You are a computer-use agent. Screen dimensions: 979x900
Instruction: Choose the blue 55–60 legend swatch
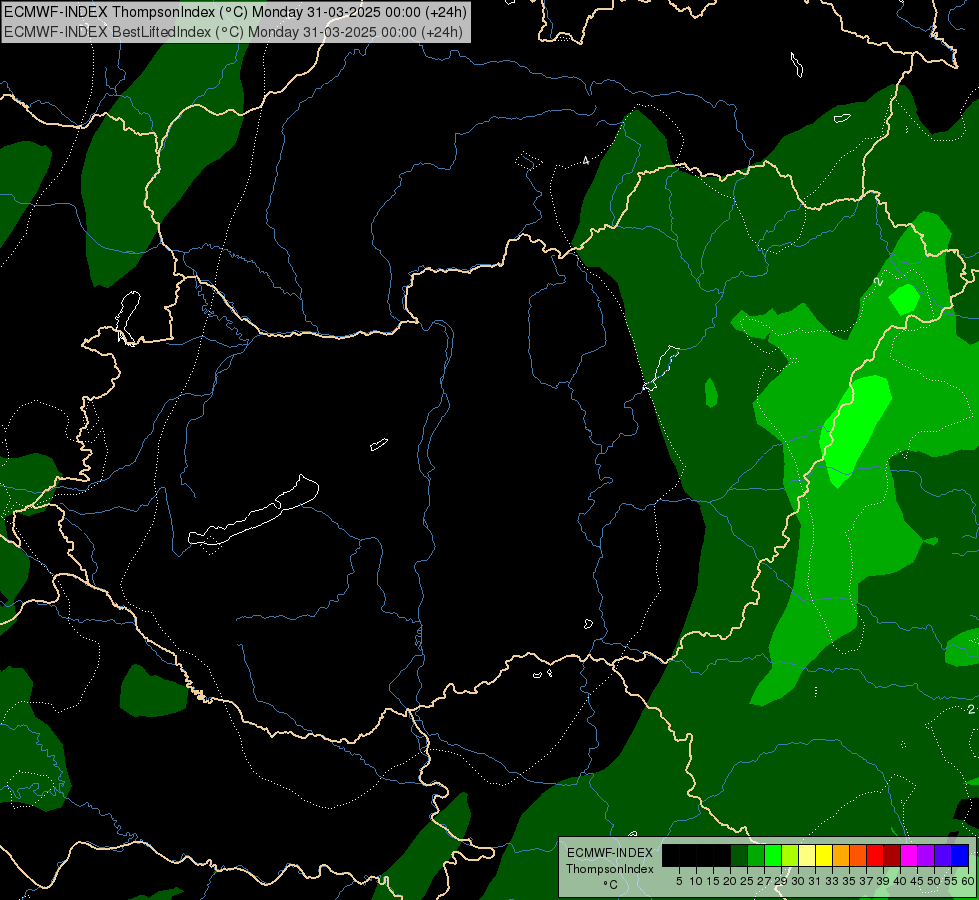pyautogui.click(x=960, y=855)
